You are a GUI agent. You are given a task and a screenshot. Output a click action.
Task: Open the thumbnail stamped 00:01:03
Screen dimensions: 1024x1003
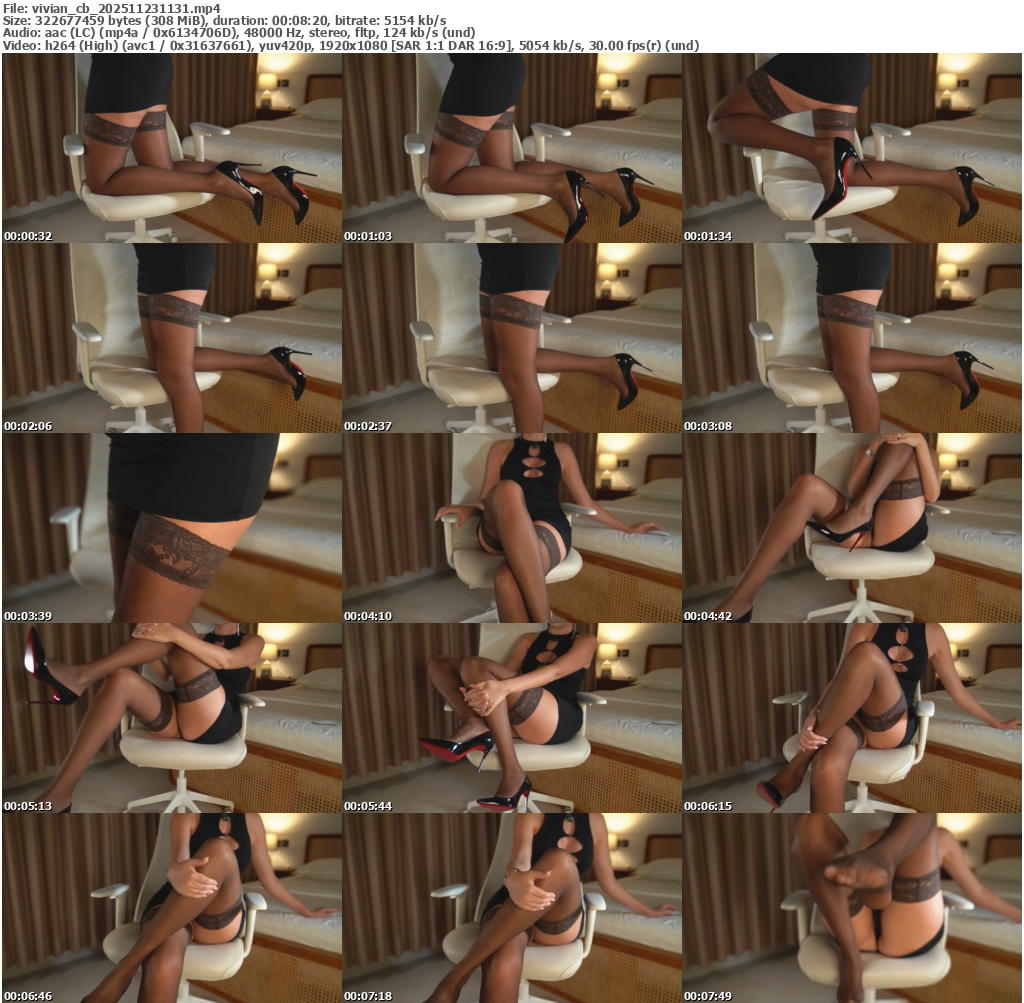click(512, 148)
